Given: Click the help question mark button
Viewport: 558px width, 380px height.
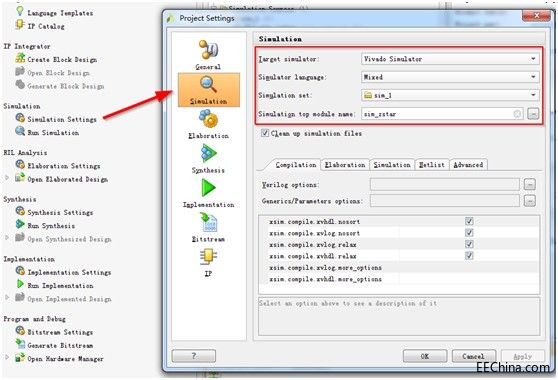Looking at the screenshot, I should (x=194, y=356).
